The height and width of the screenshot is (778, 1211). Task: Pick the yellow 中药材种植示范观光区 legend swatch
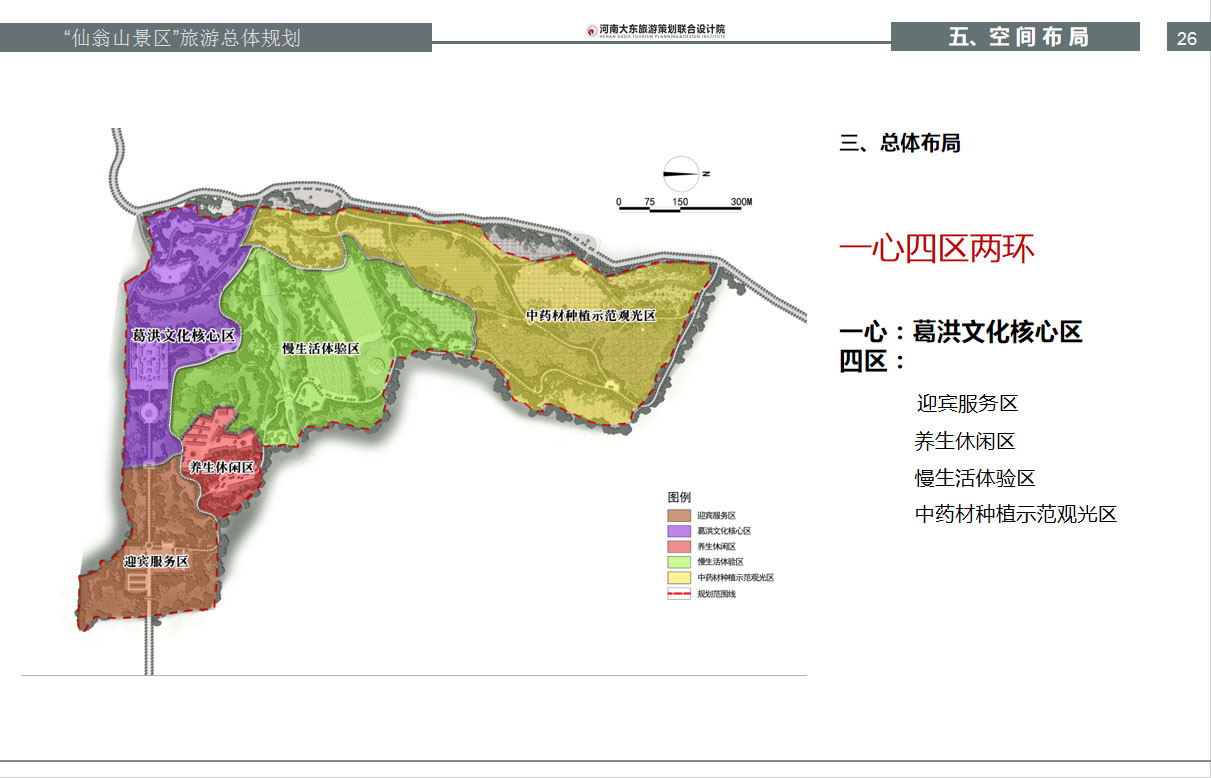pyautogui.click(x=679, y=578)
